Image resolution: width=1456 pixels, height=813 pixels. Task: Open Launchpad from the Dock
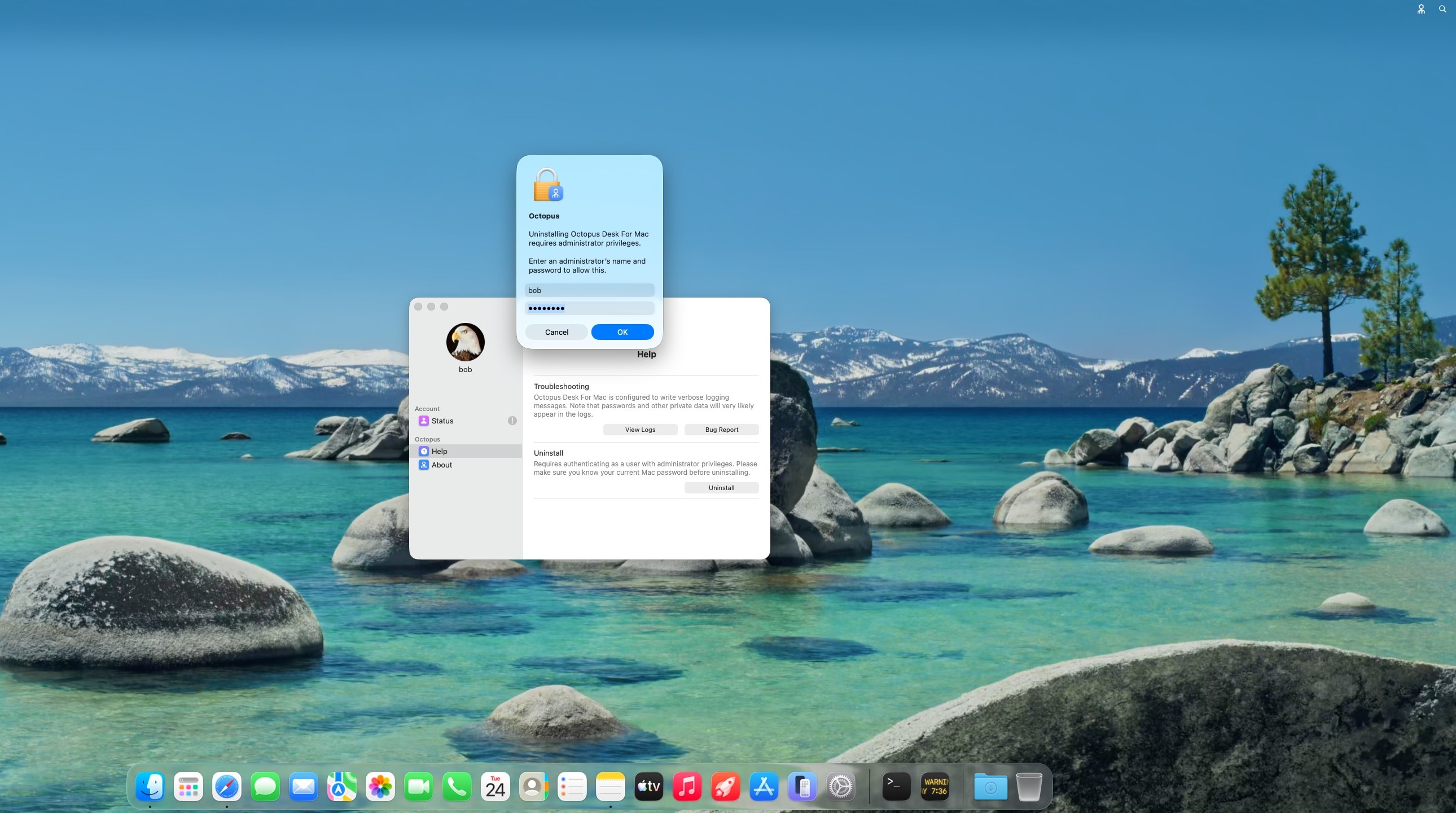pyautogui.click(x=188, y=786)
